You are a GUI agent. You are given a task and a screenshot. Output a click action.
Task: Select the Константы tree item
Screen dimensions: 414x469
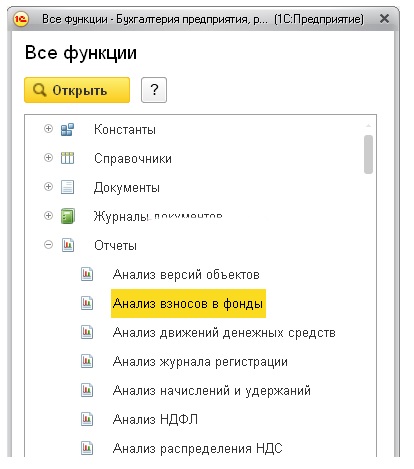point(125,129)
